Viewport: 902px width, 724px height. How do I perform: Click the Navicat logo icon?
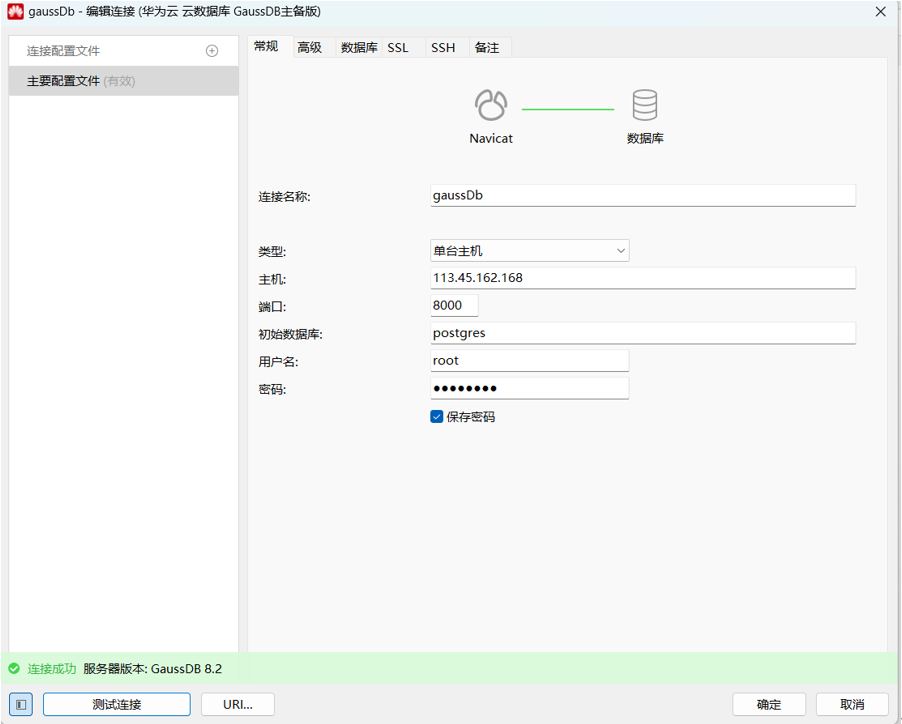491,105
